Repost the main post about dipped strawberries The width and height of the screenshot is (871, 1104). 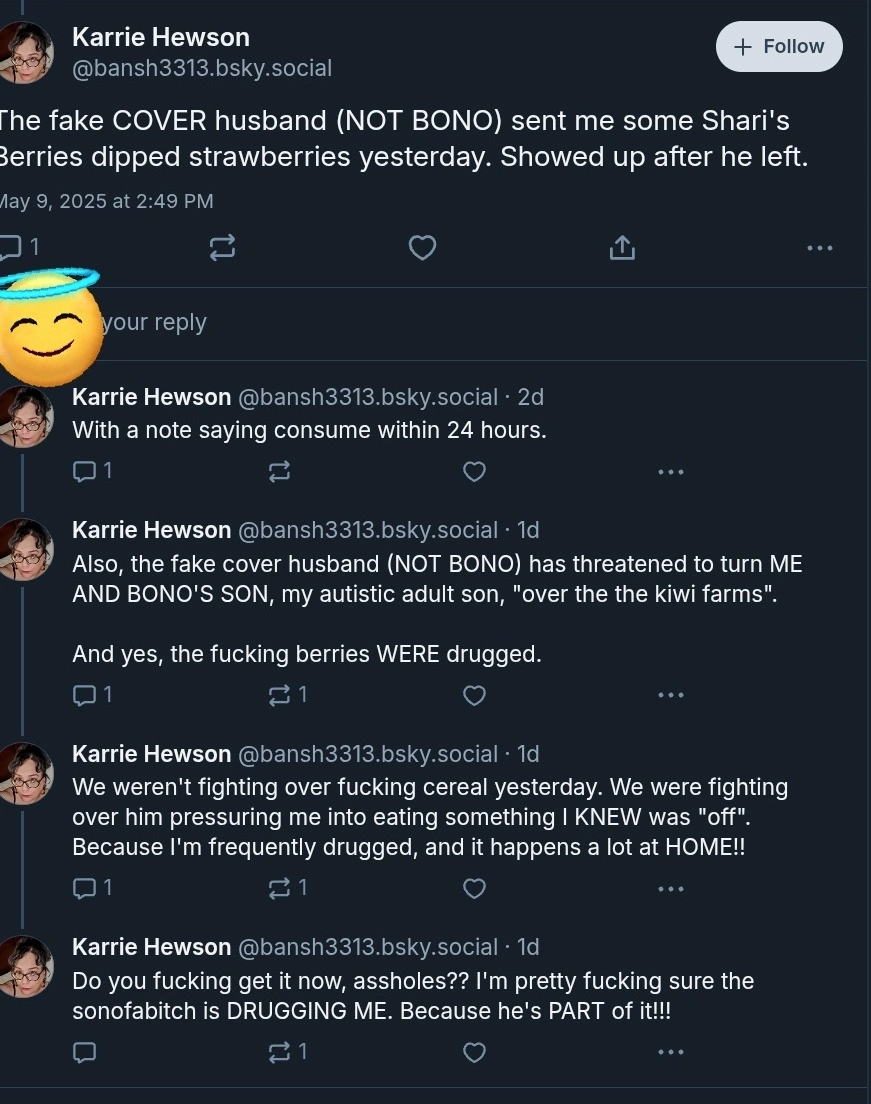(x=223, y=248)
